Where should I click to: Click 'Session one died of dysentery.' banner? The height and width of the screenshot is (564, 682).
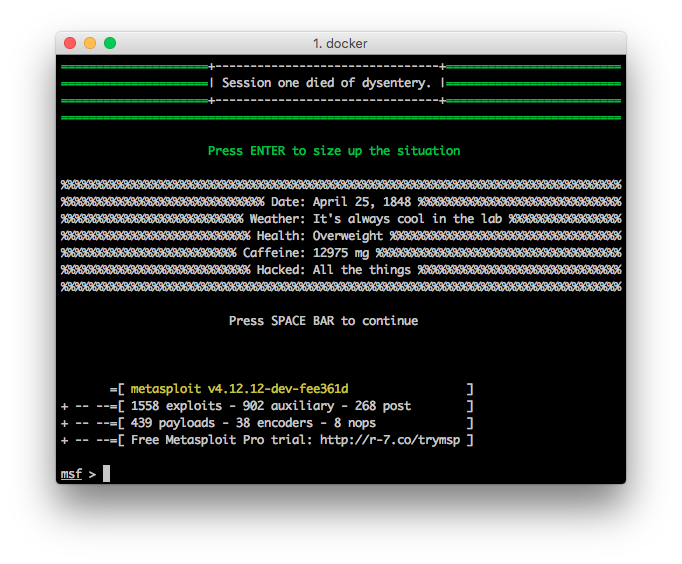(326, 83)
